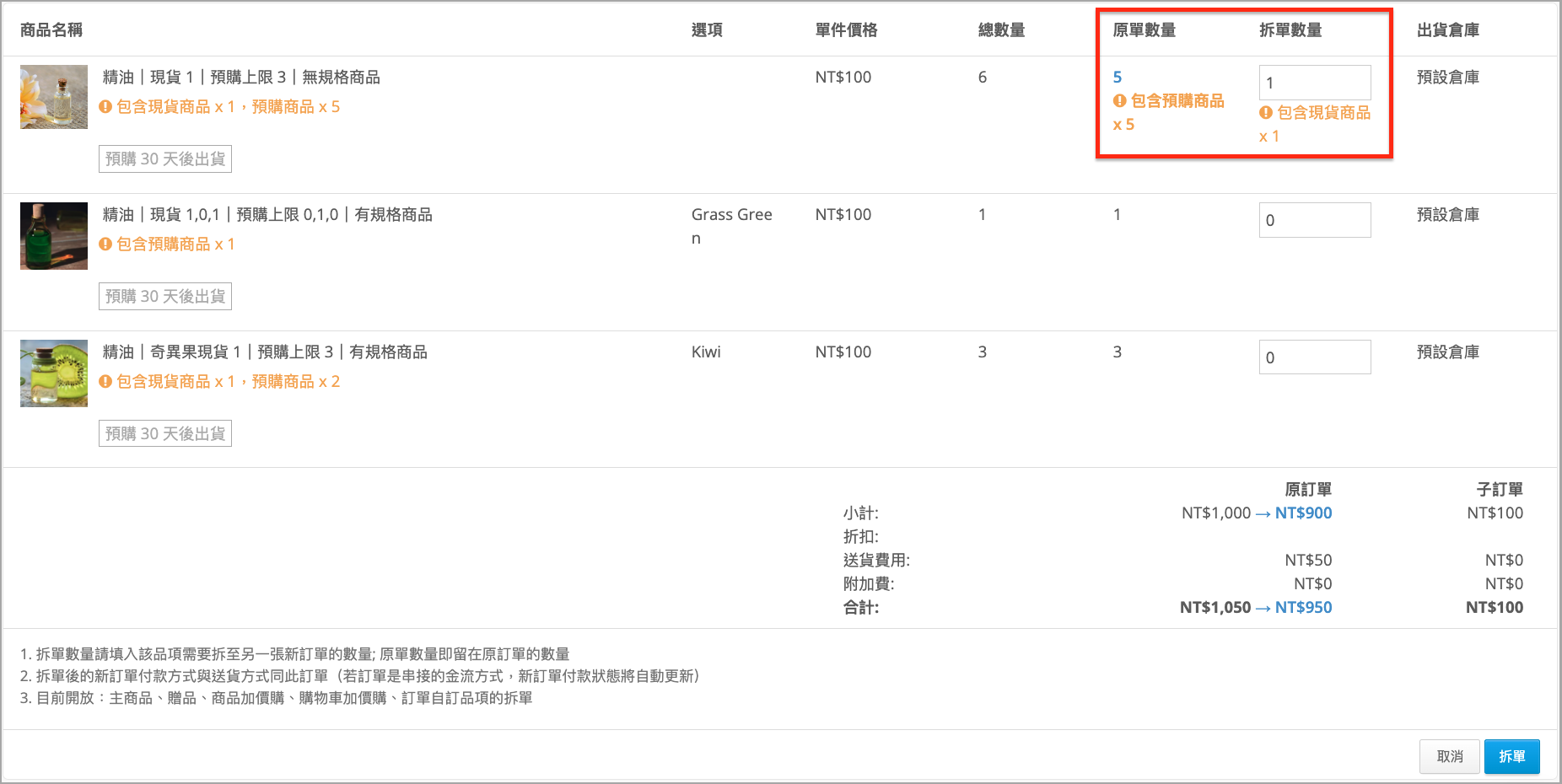The image size is (1562, 784).
Task: Click note 3 listing 主商品、贈品
Action: [x=277, y=698]
